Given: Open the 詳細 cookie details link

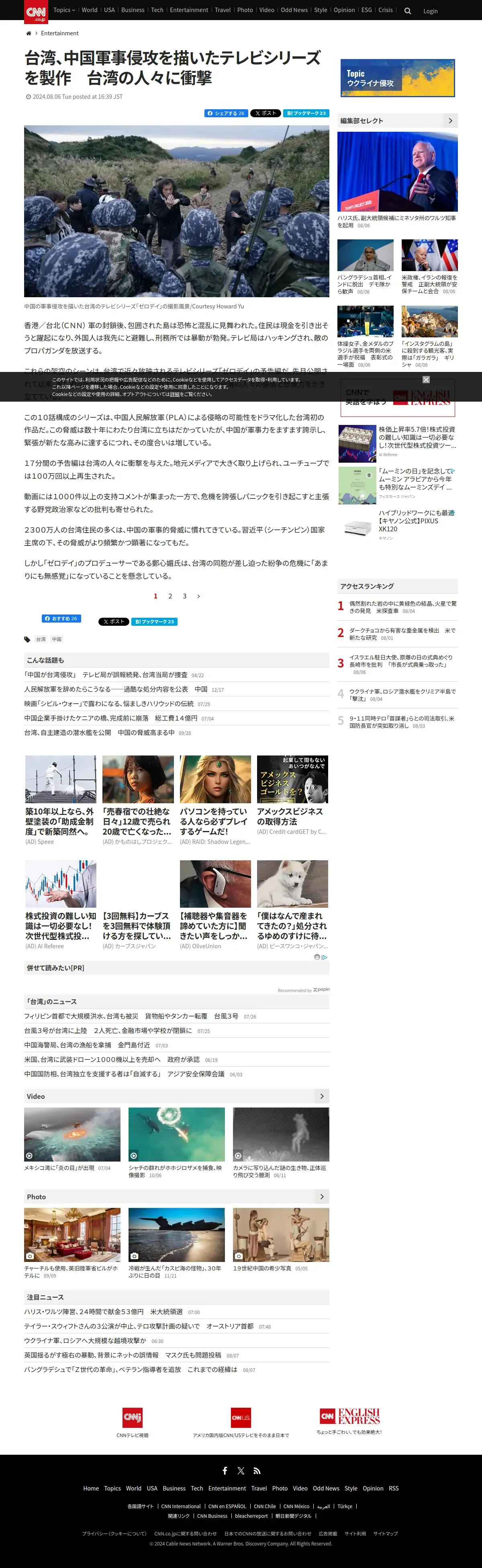Looking at the screenshot, I should (175, 394).
